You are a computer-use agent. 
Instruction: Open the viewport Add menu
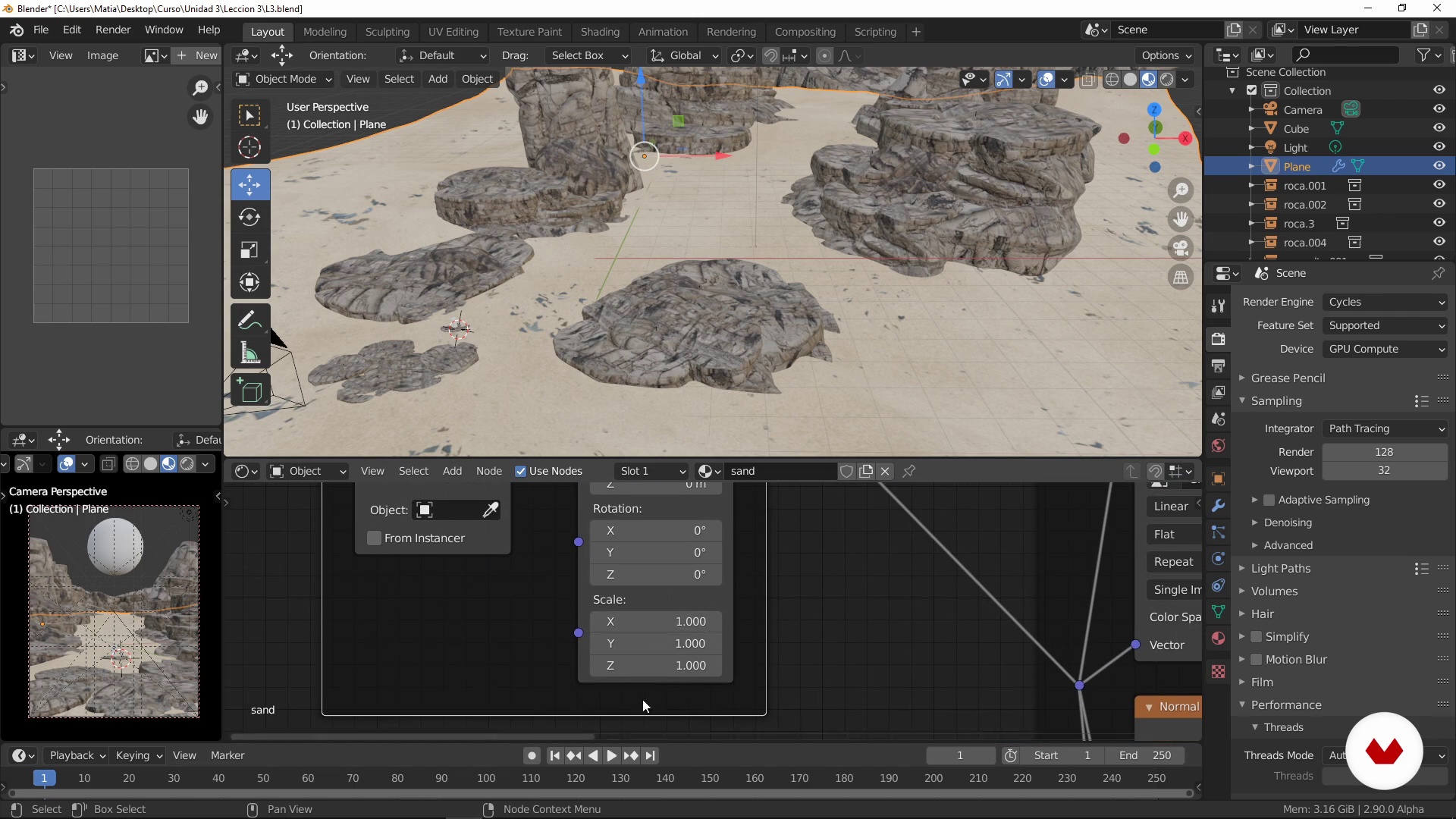[x=438, y=79]
